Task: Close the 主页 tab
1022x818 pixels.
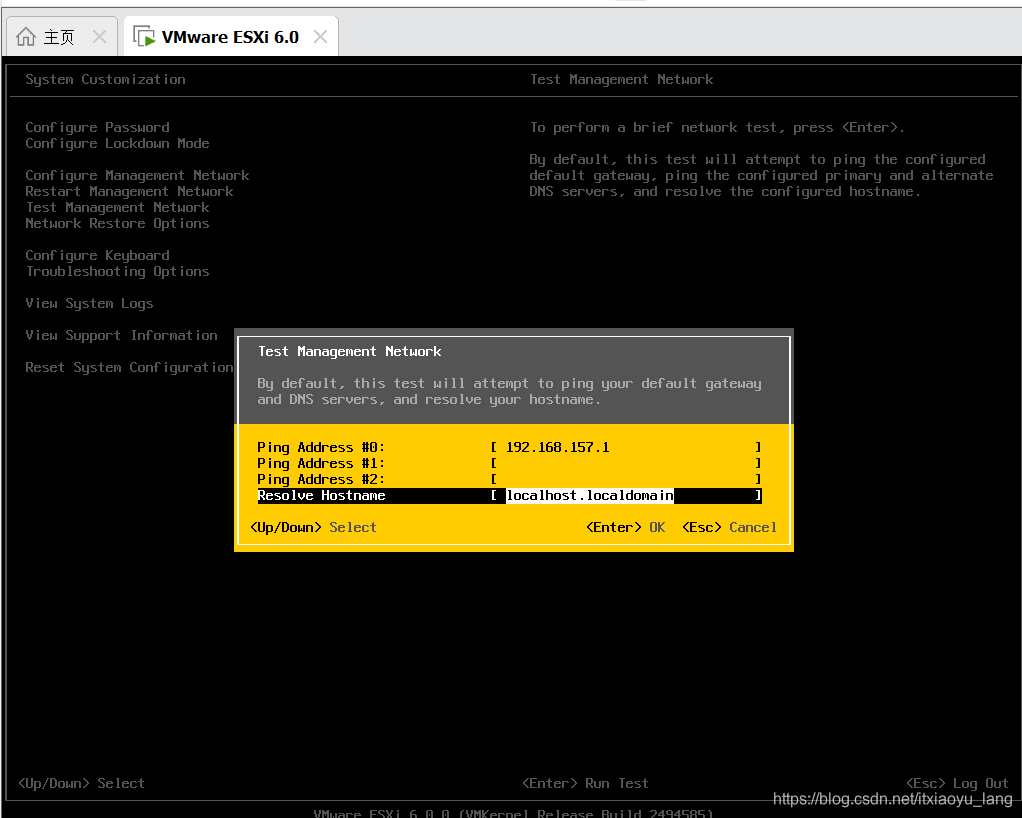Action: pyautogui.click(x=99, y=37)
